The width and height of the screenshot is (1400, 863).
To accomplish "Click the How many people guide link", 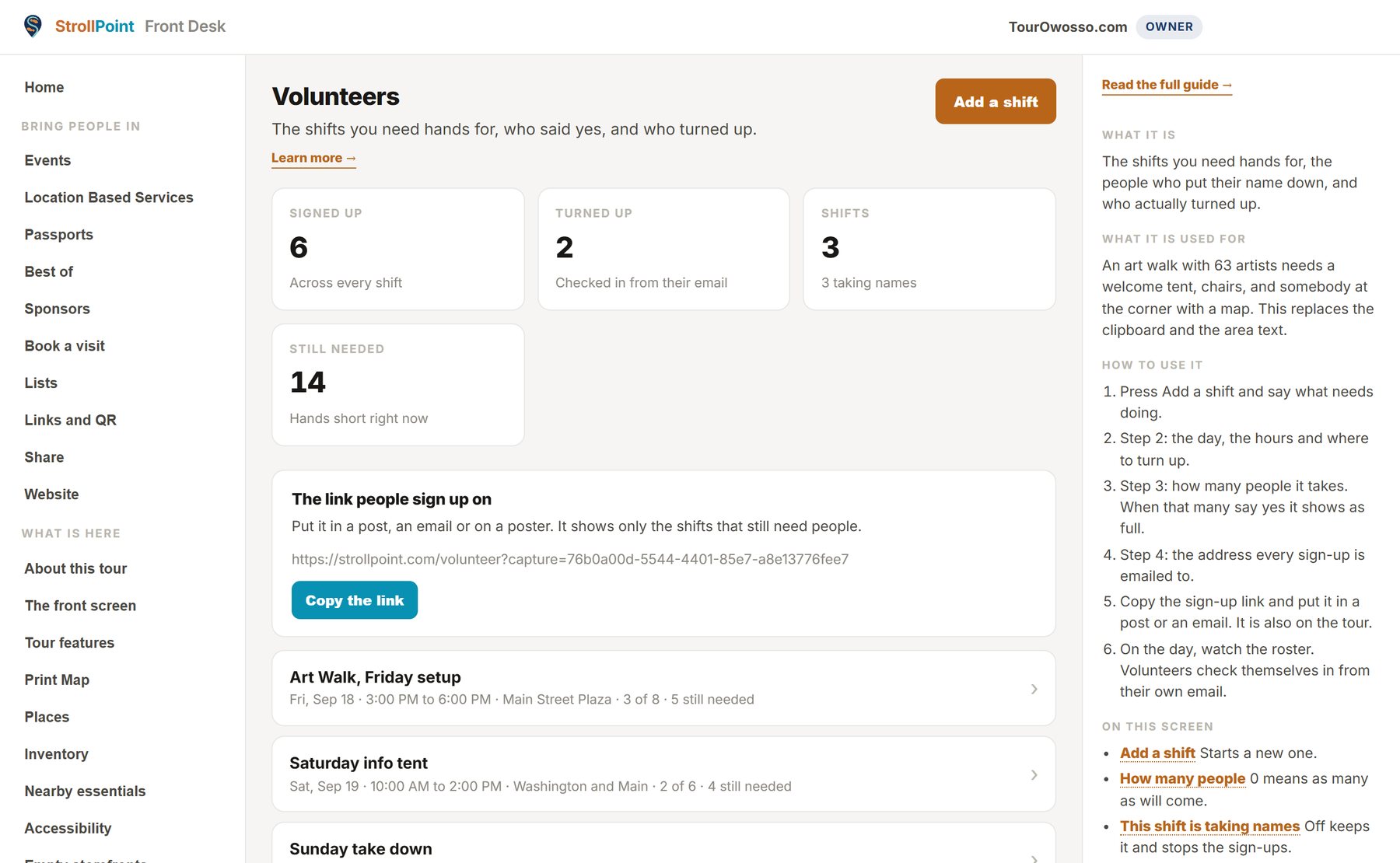I will (1182, 778).
